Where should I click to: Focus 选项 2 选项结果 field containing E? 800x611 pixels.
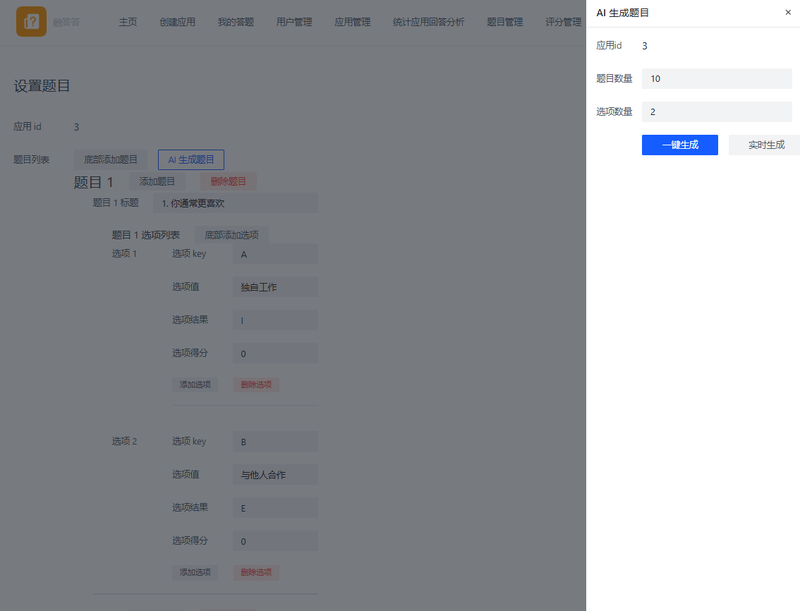pyautogui.click(x=275, y=508)
